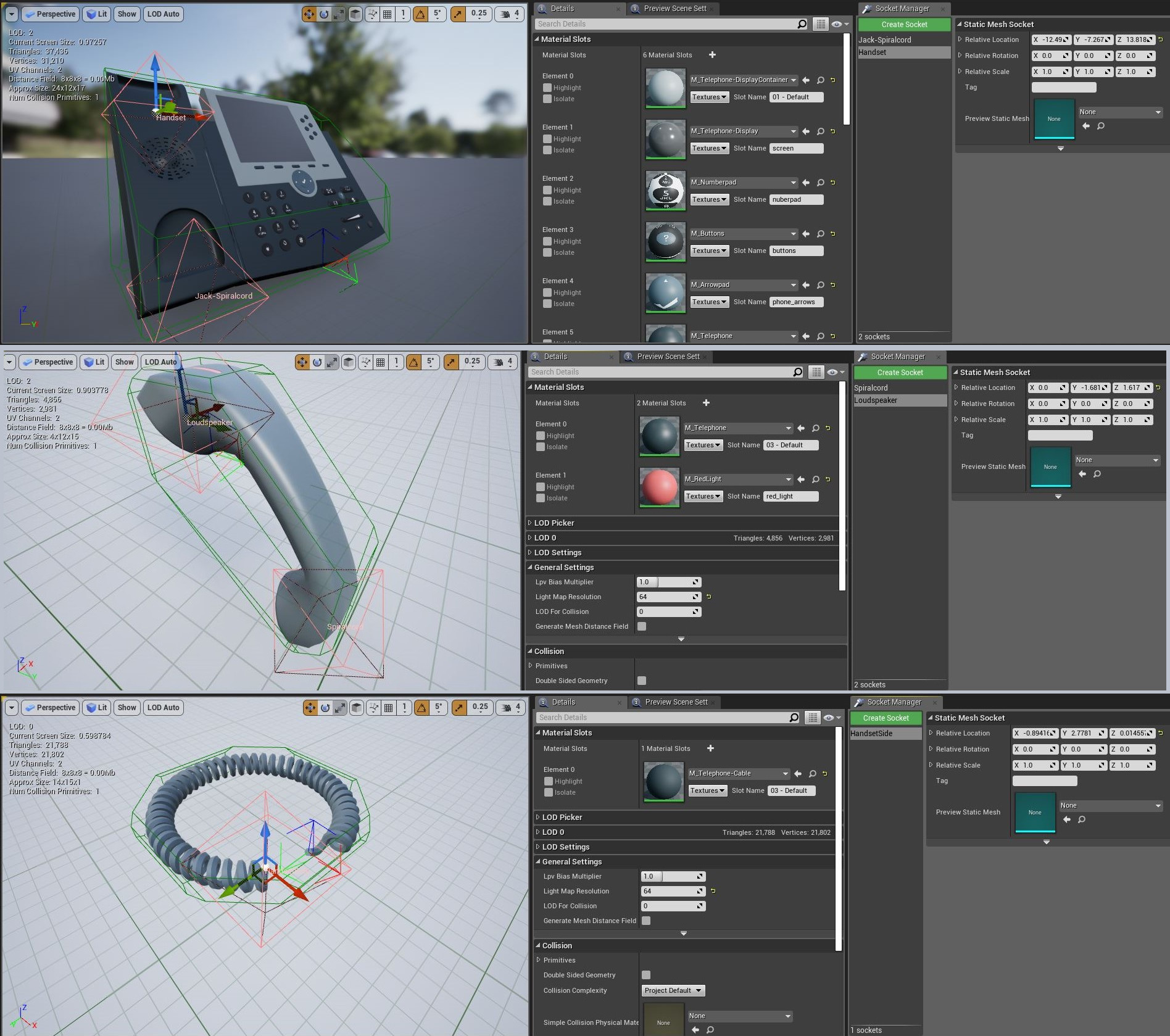Browse to M_Telephone-Display with magnifier icon
1170x1036 pixels.
820,131
